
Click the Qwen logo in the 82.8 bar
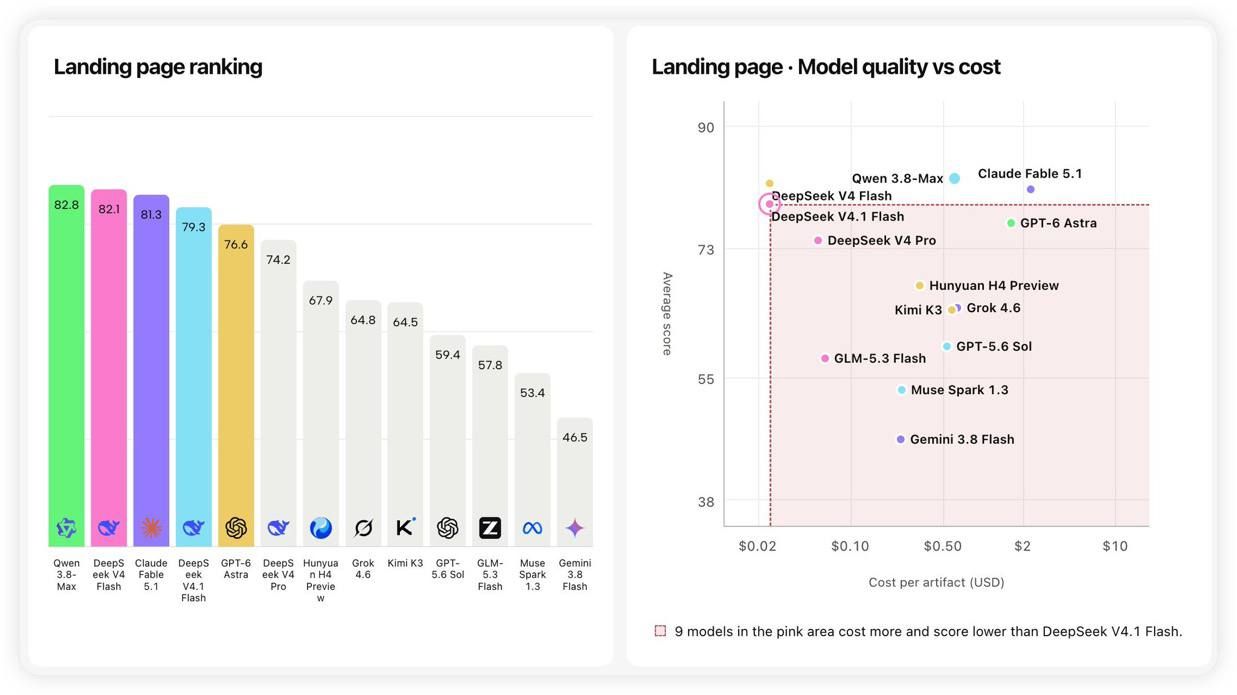click(x=66, y=528)
